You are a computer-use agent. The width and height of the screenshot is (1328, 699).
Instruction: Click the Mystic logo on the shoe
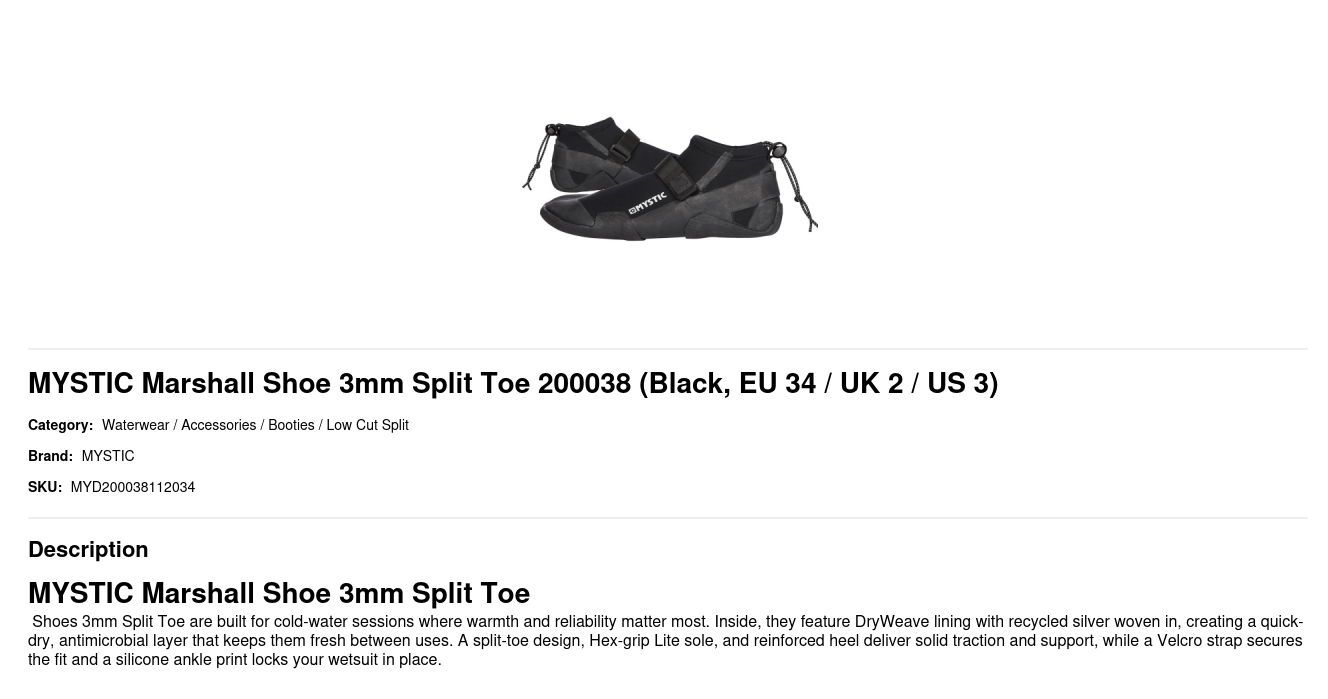(647, 203)
